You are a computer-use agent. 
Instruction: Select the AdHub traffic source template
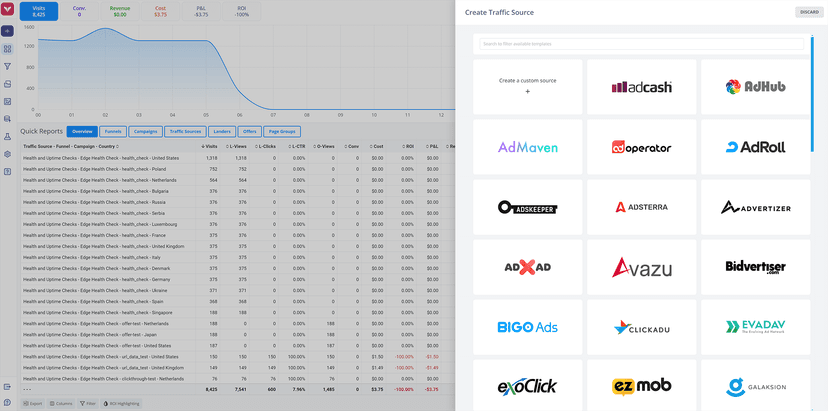tap(756, 87)
